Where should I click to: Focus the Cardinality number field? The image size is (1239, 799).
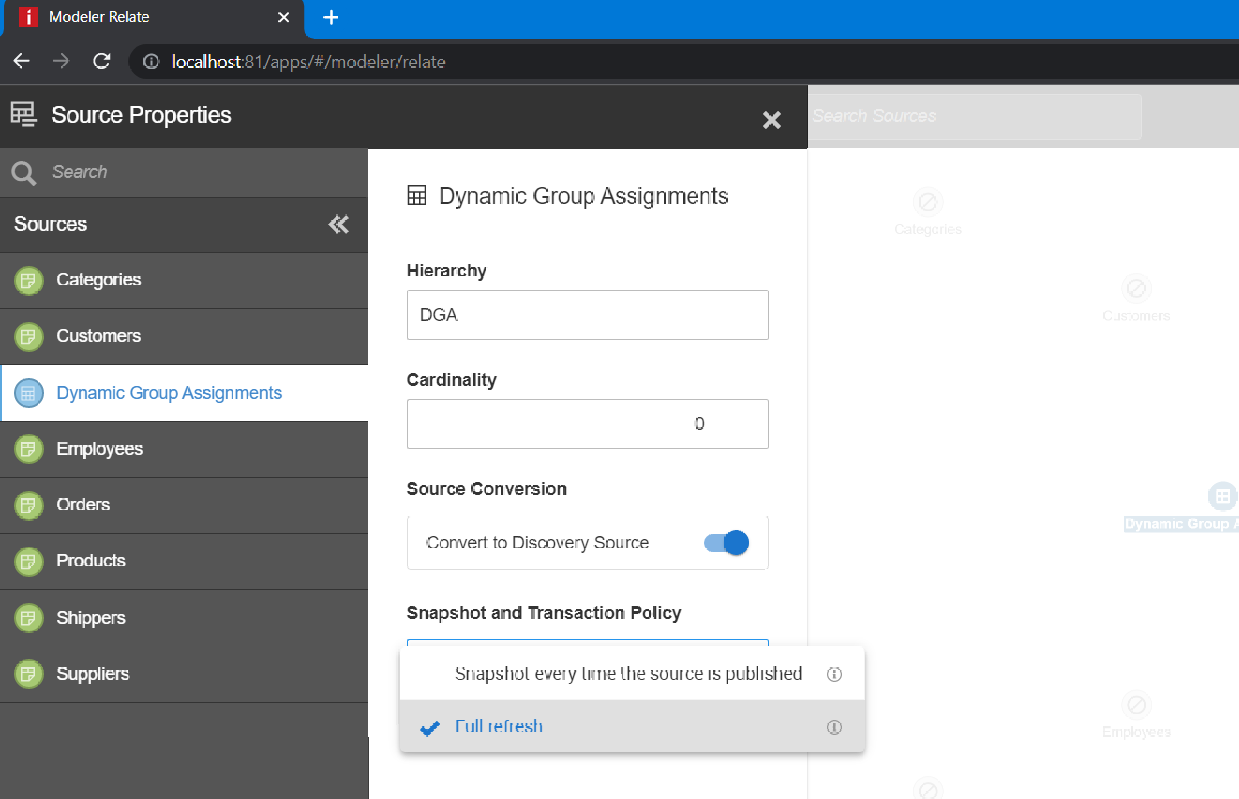pyautogui.click(x=588, y=424)
